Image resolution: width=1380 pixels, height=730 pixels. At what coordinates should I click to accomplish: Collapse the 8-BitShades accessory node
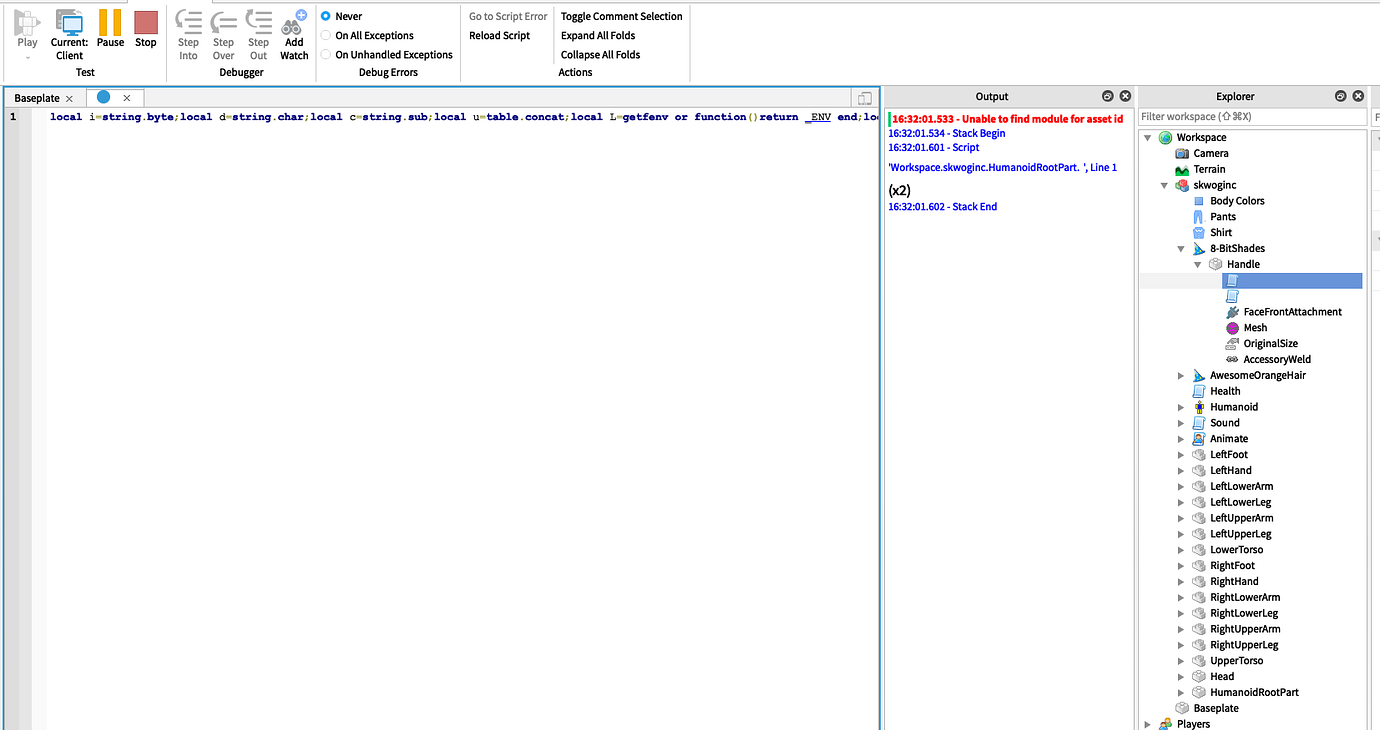pyautogui.click(x=1182, y=249)
